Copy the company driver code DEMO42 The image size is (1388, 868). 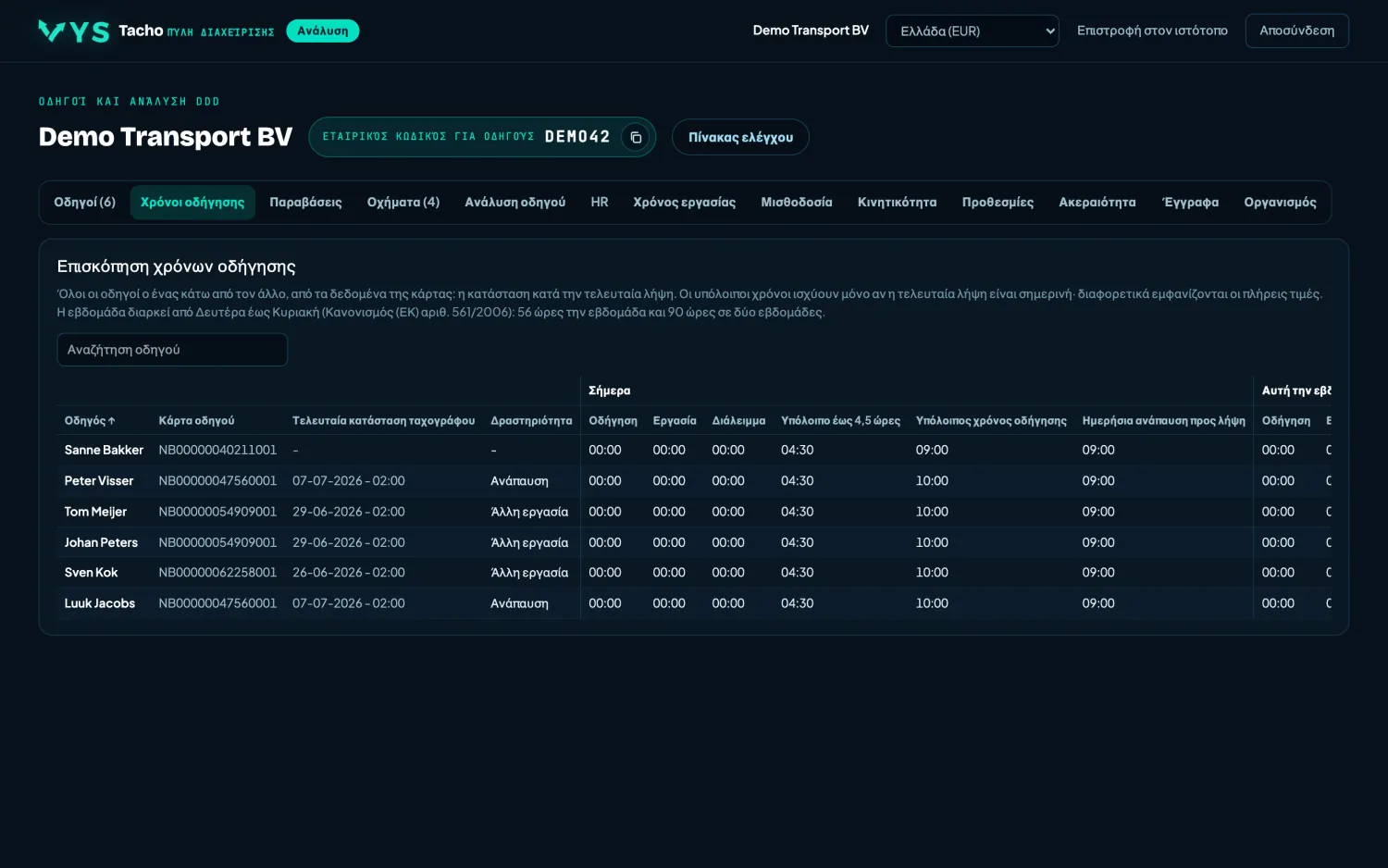click(636, 137)
